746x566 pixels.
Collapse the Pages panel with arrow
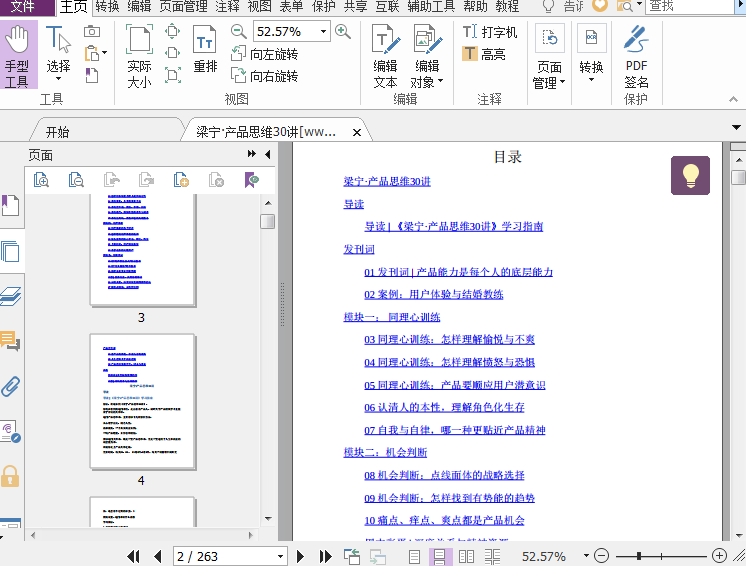pos(268,154)
